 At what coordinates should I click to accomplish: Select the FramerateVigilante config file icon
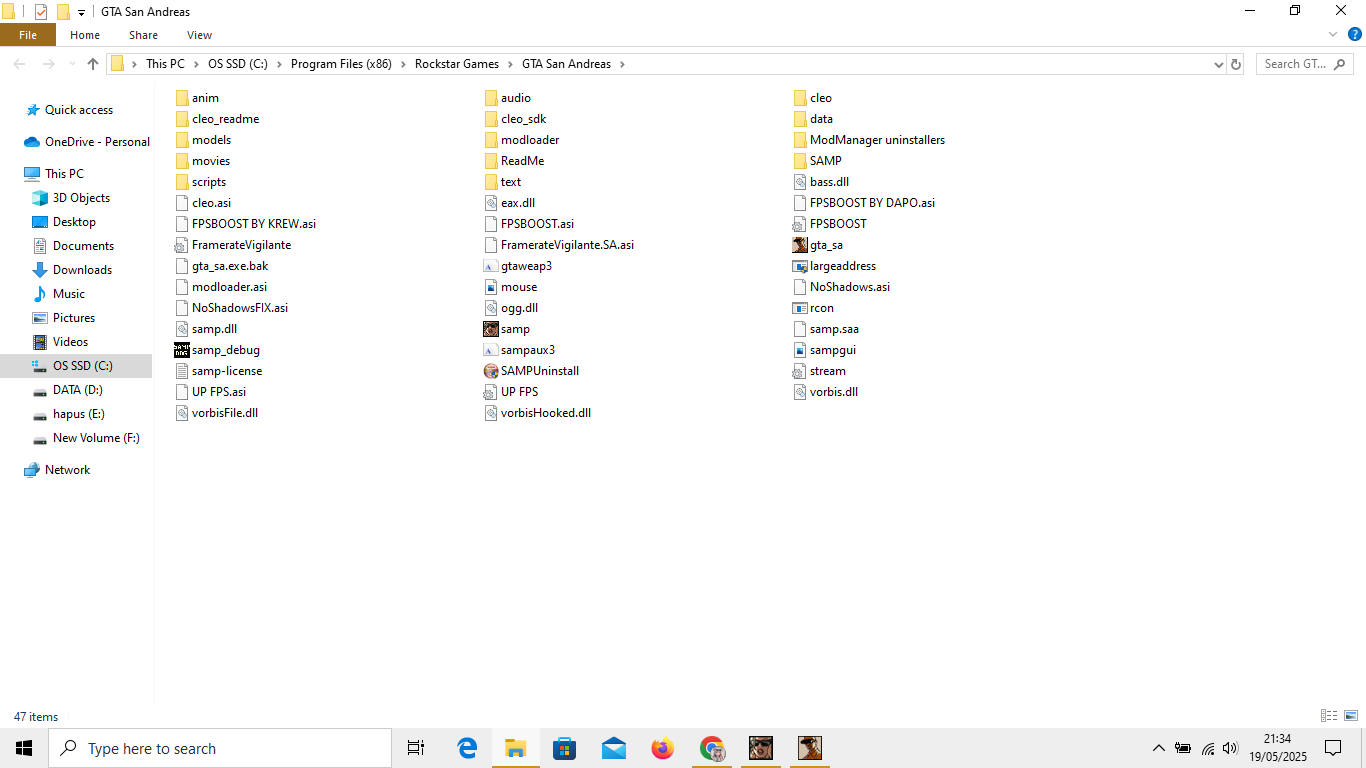point(182,245)
